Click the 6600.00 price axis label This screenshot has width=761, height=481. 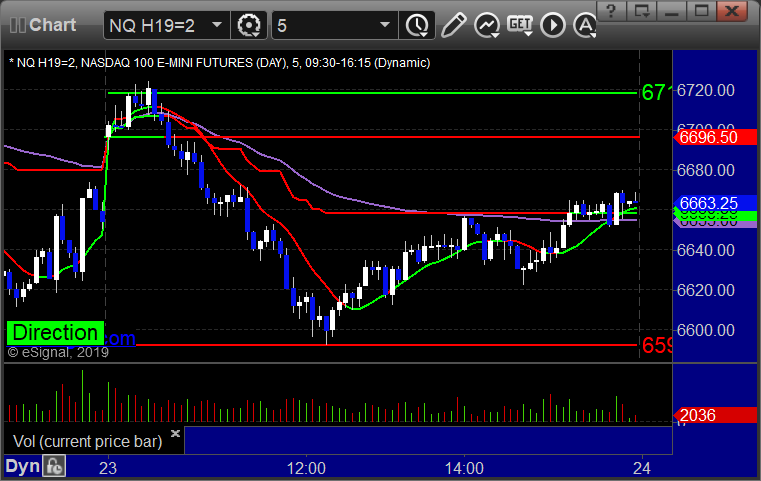click(x=706, y=331)
